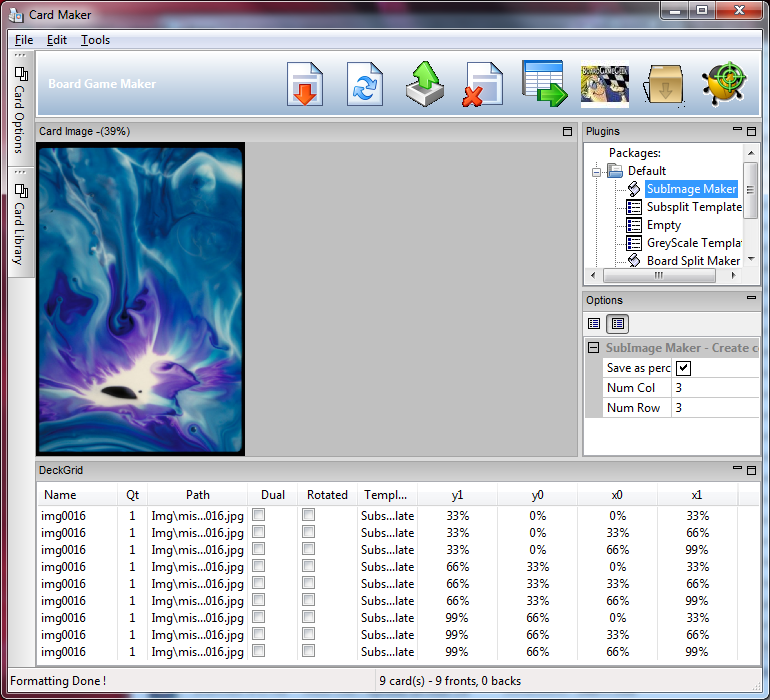
Task: Click the green up-arrow export tray icon
Action: coord(425,84)
